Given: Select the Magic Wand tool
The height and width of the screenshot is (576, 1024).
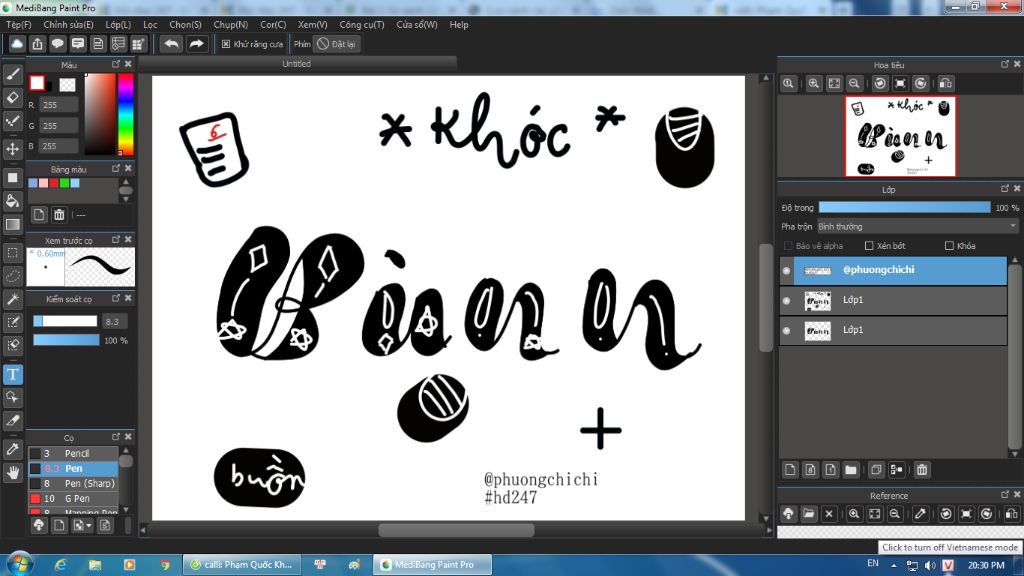Looking at the screenshot, I should click(12, 299).
